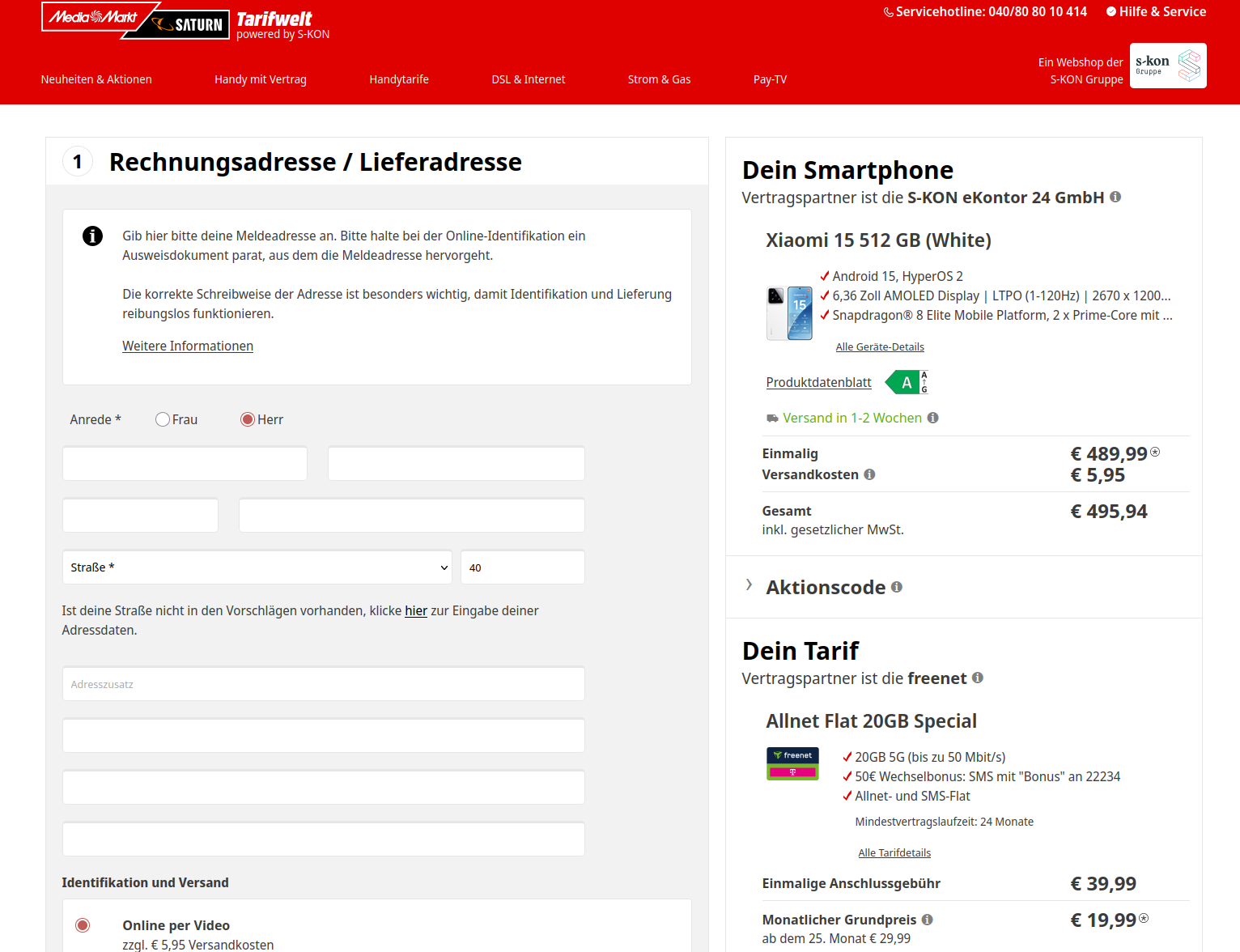
Task: Click info icon next to Monatlicher Grundpreis
Action: coord(928,920)
